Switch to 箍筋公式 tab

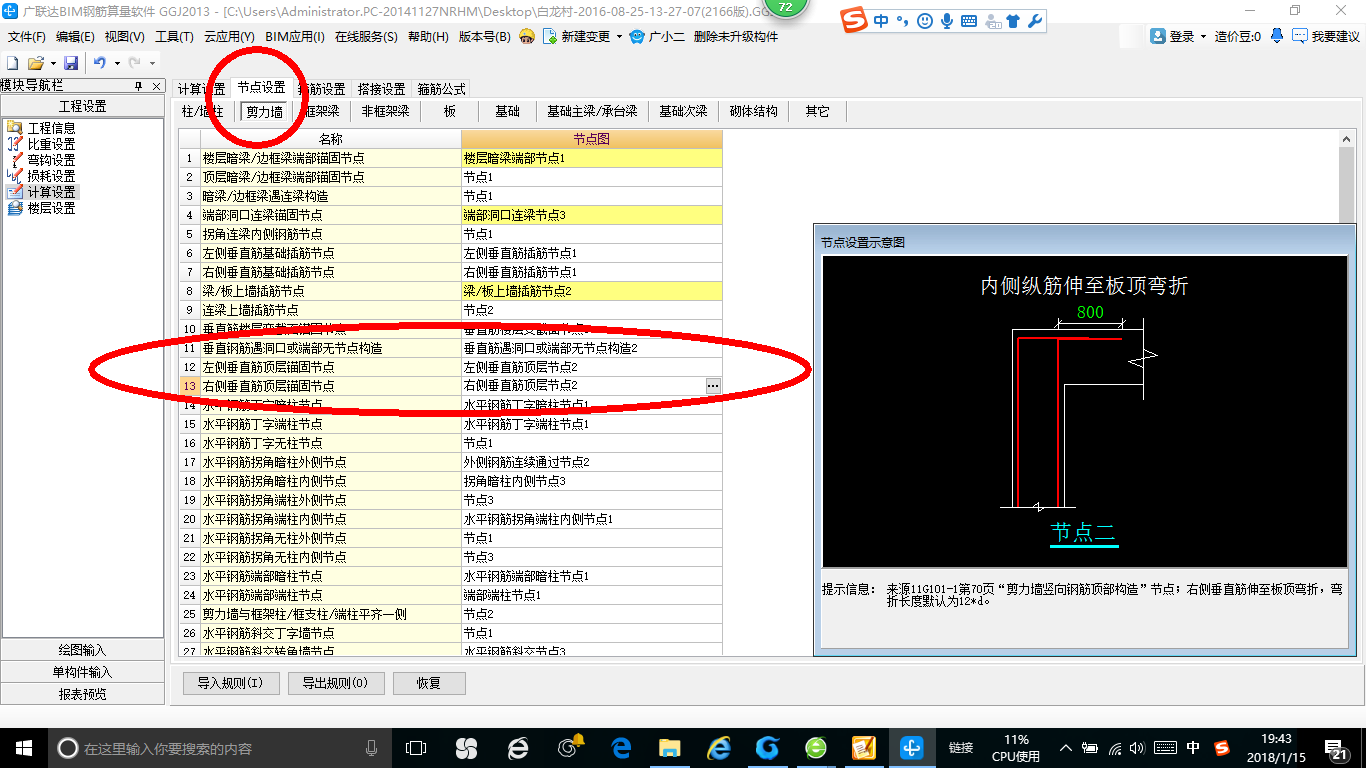441,89
